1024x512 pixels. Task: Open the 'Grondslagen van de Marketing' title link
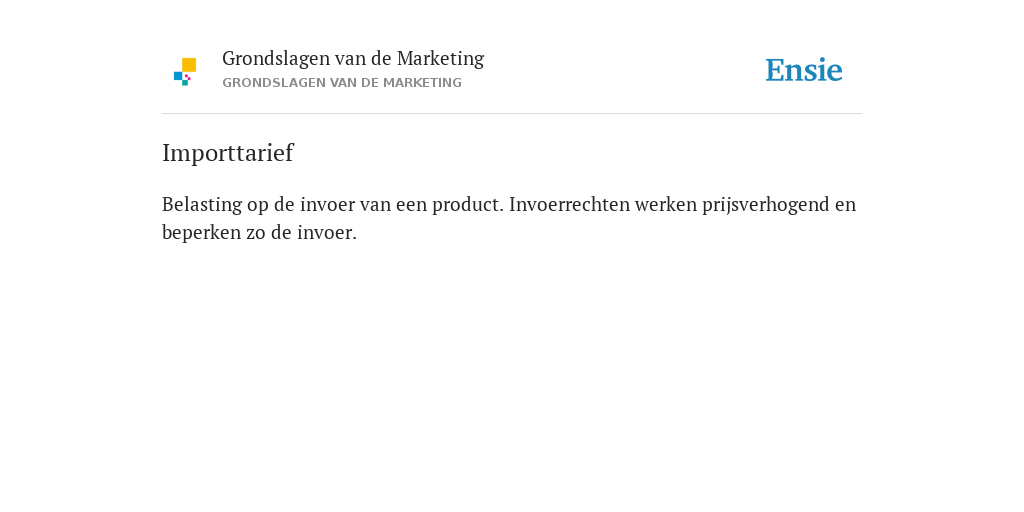coord(353,59)
